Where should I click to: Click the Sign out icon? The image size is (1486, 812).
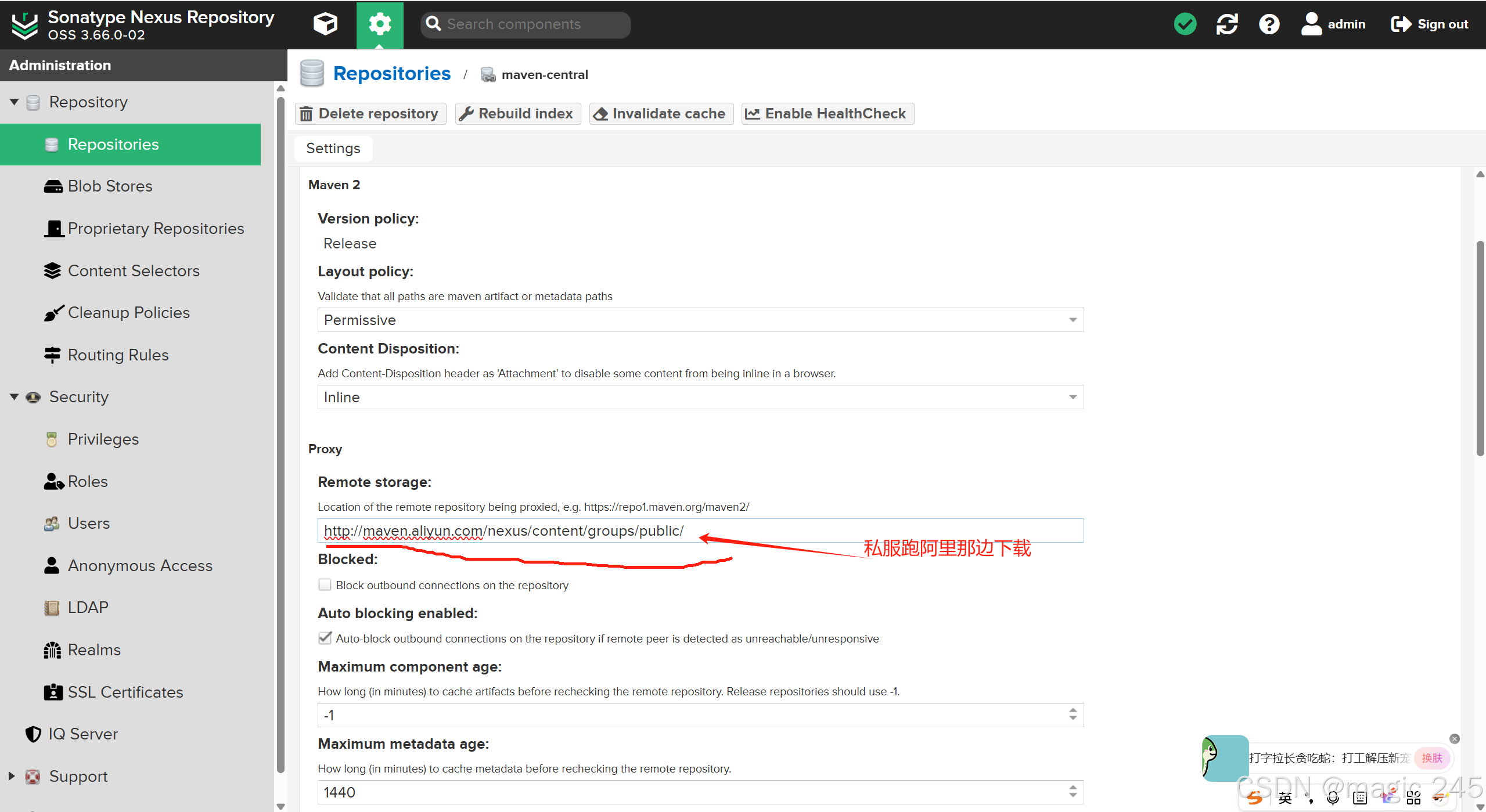[1401, 24]
